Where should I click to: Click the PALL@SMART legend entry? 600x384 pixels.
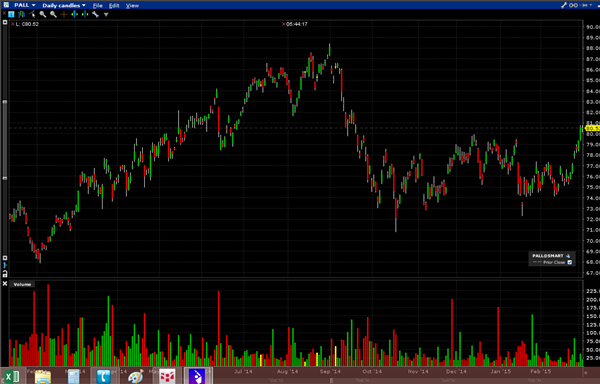click(x=548, y=256)
